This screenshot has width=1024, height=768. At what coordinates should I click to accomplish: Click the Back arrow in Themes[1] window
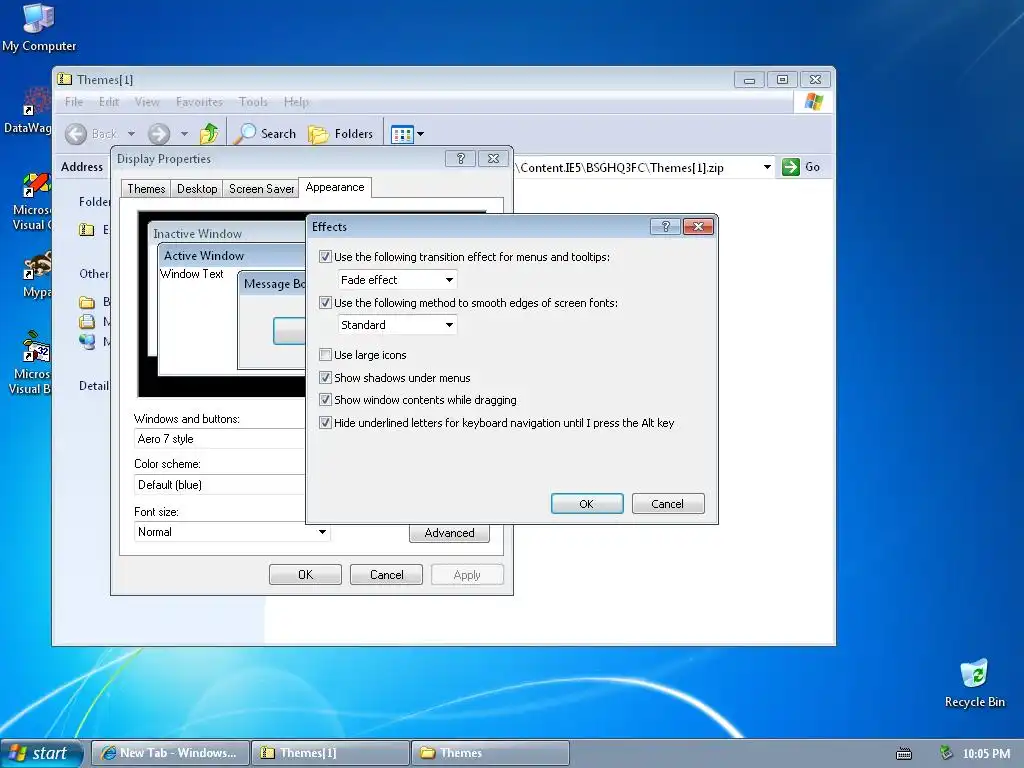click(76, 134)
